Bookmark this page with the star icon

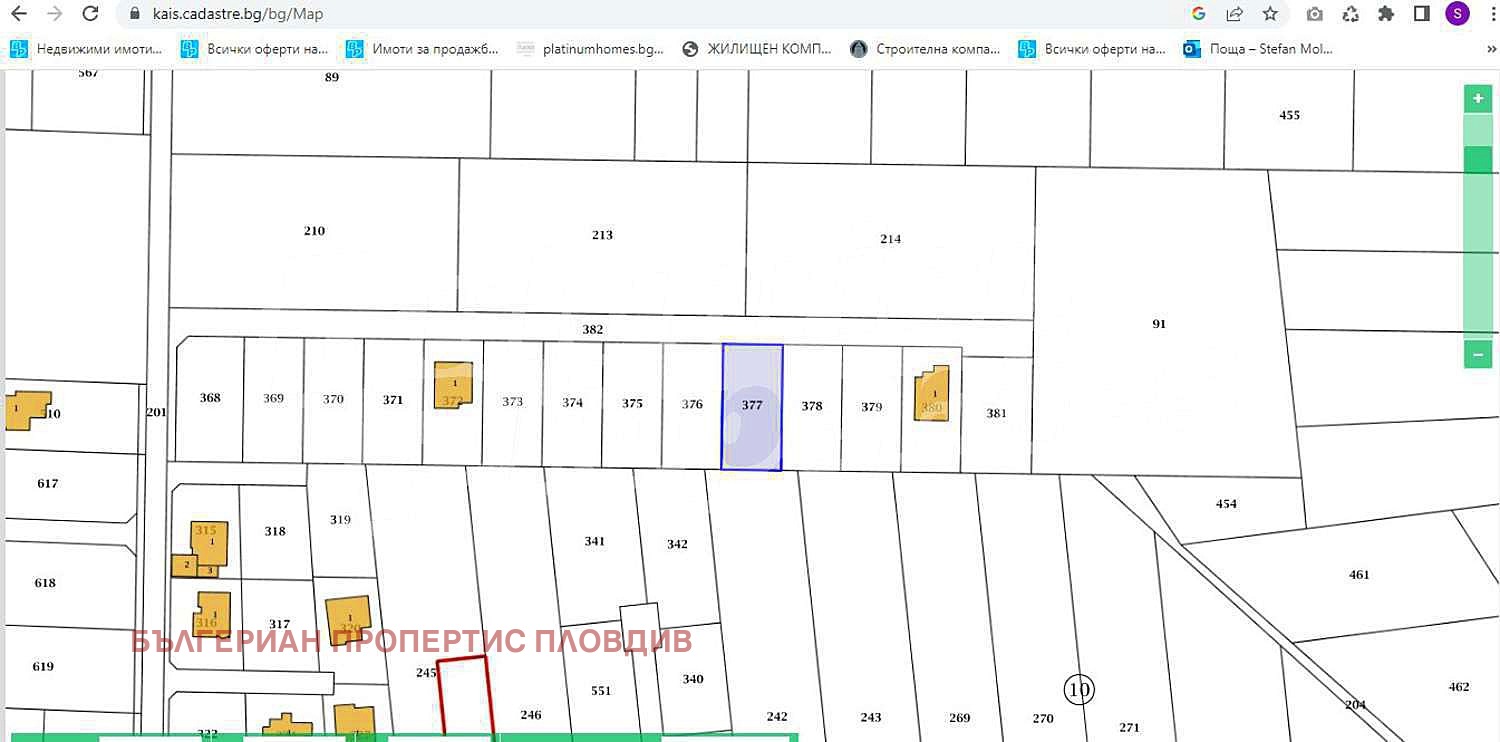tap(1270, 14)
